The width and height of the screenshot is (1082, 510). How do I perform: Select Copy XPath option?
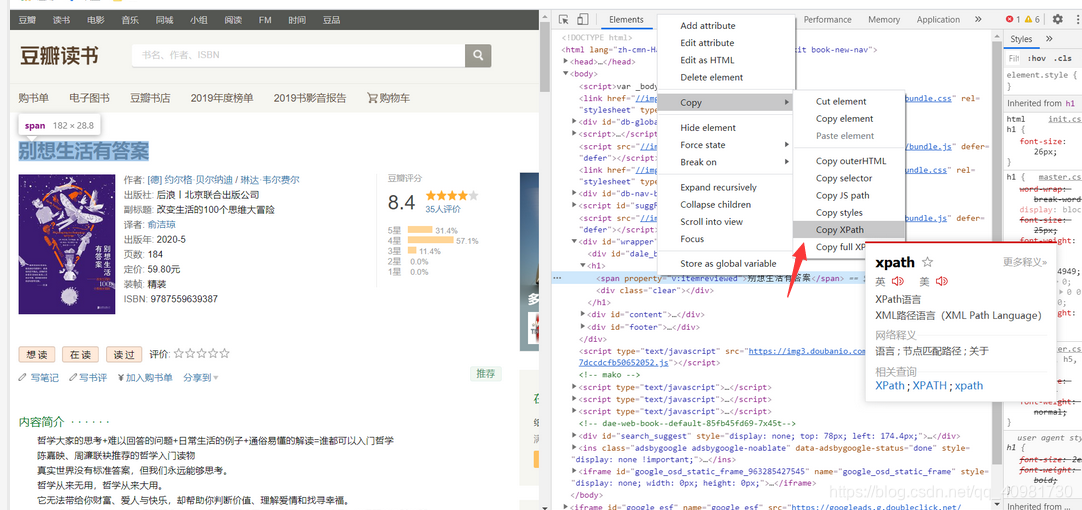tap(849, 230)
